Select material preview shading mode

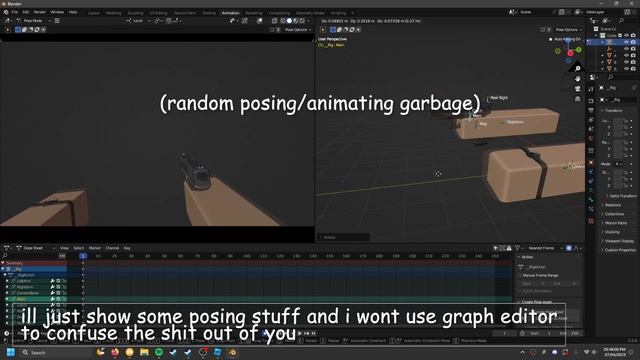coord(296,20)
